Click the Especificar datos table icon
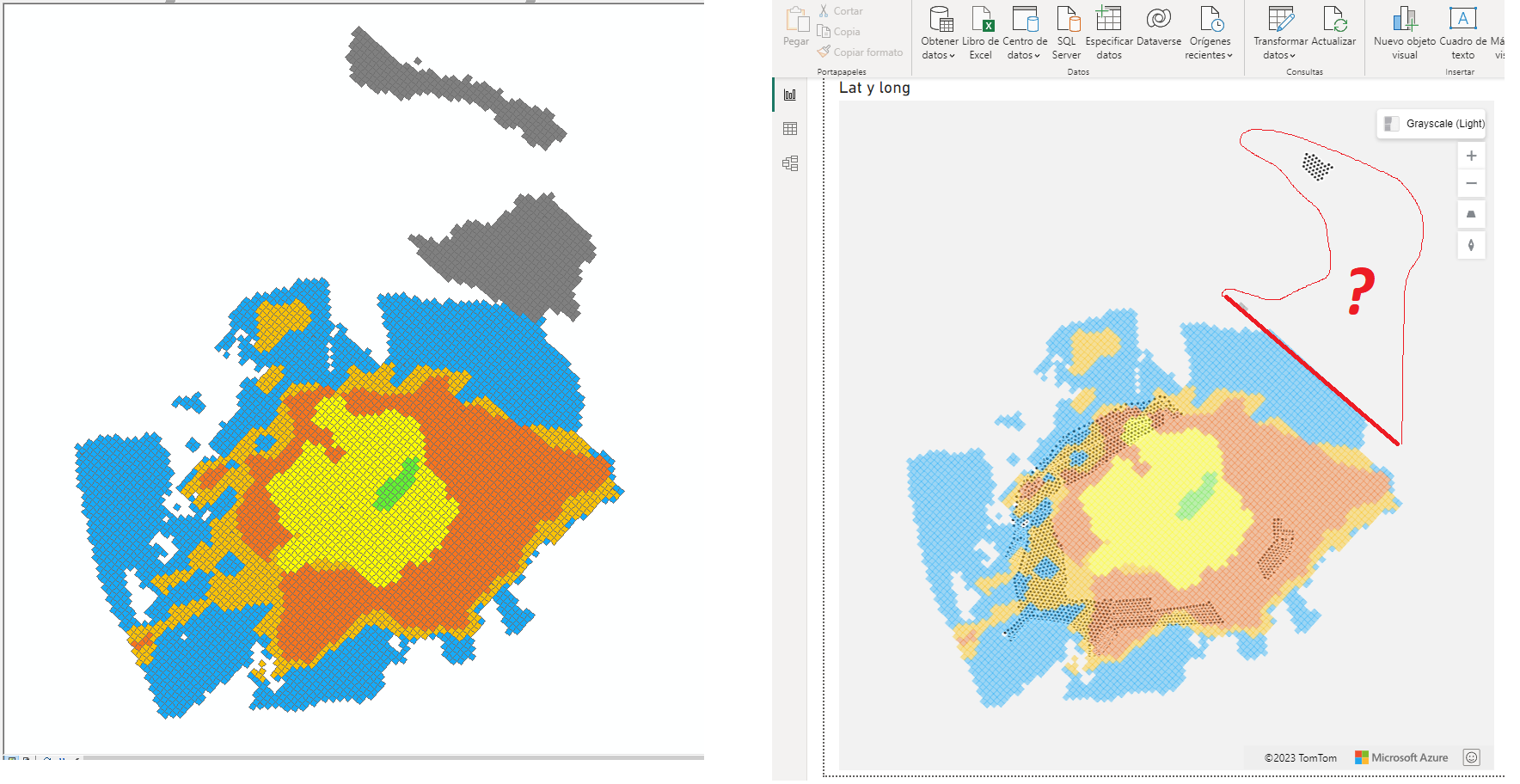Image resolution: width=1520 pixels, height=784 pixels. 1109,18
